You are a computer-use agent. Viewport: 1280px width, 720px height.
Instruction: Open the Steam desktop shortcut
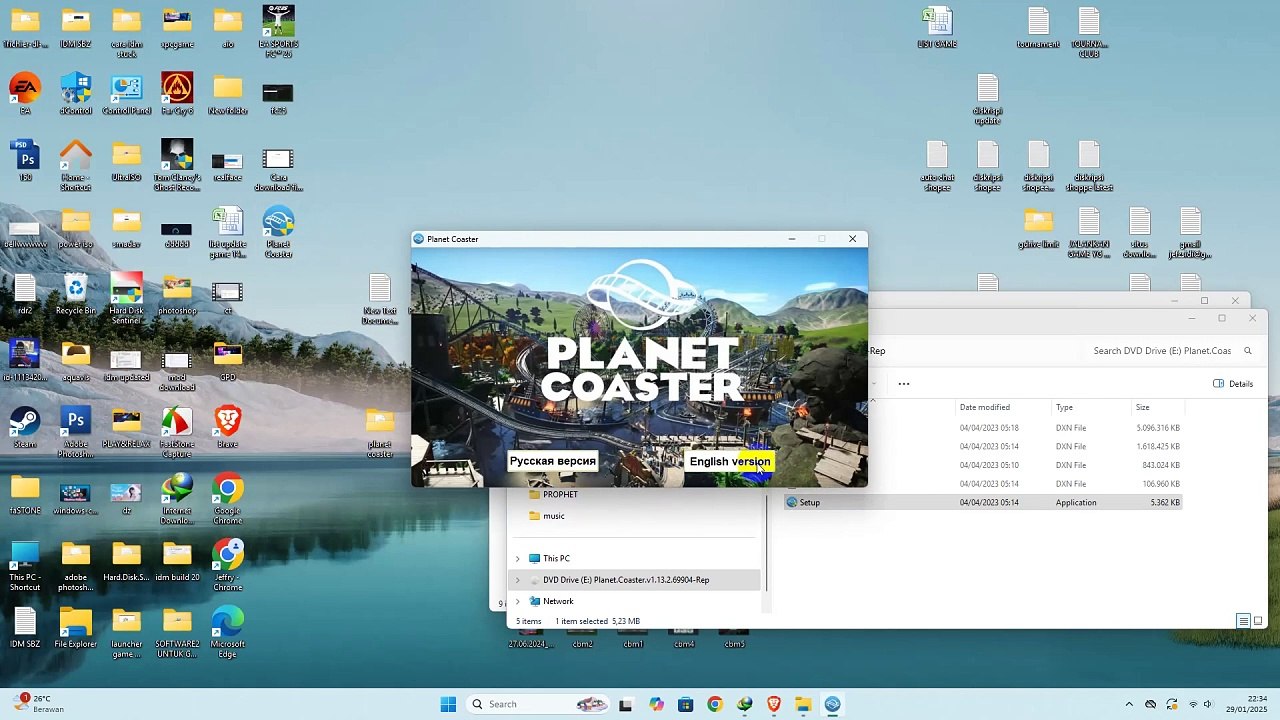pyautogui.click(x=25, y=427)
